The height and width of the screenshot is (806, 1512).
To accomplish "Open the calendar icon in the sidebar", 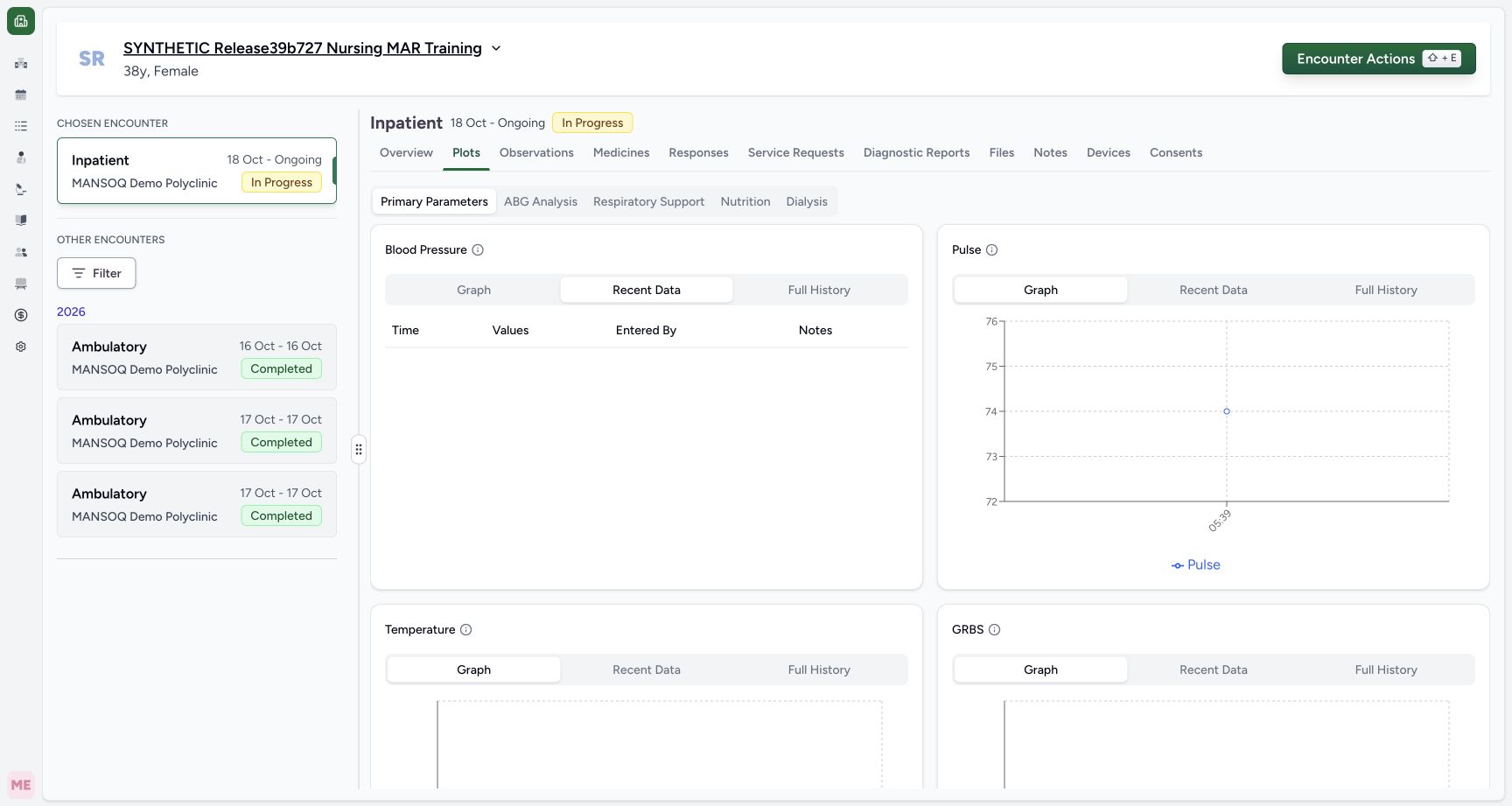I will tap(21, 95).
